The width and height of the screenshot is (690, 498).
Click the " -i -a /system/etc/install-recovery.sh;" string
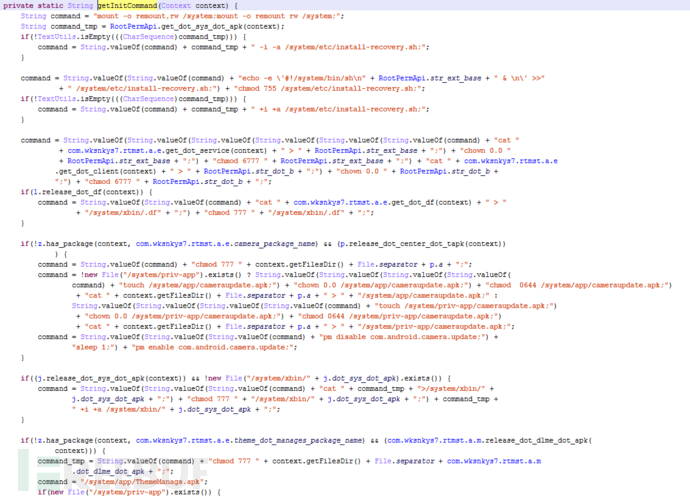340,47
